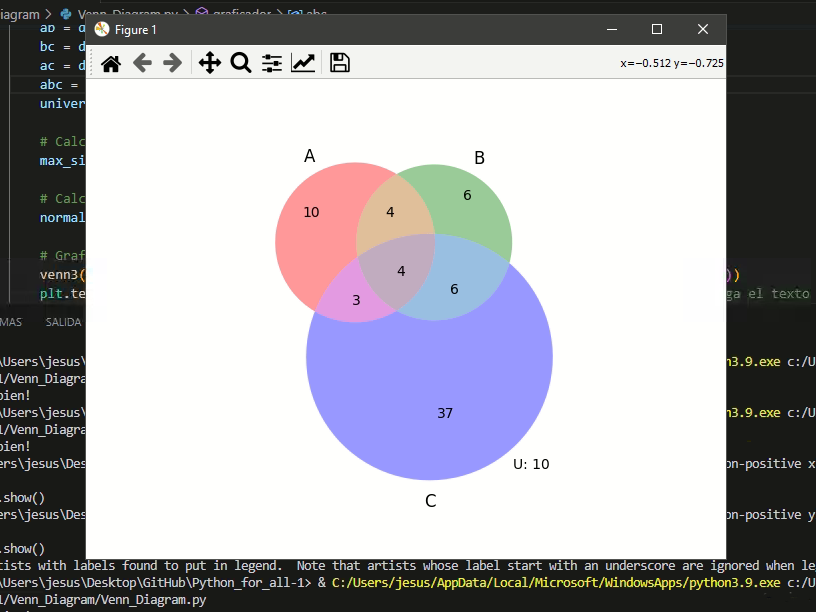This screenshot has height=612, width=816.
Task: Click the Matplotlib logo in the Figure 1 titlebar
Action: [102, 30]
